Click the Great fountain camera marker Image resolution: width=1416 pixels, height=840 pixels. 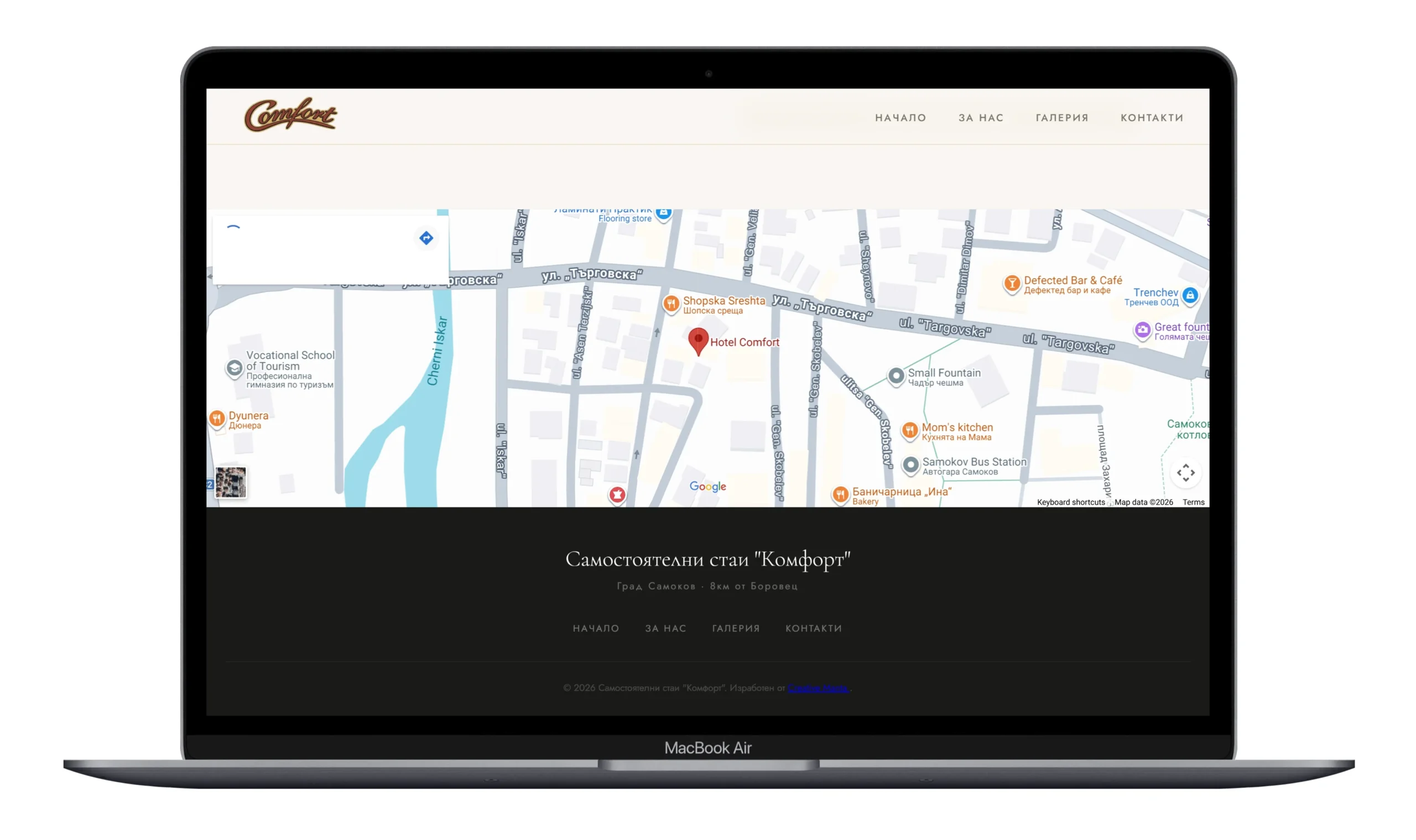pos(1142,330)
